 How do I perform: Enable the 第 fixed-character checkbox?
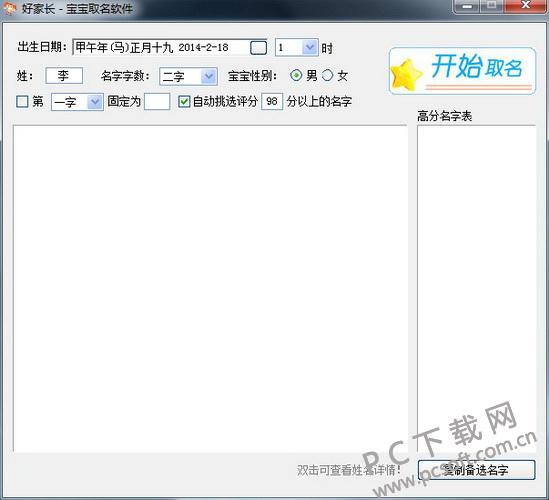(x=22, y=102)
